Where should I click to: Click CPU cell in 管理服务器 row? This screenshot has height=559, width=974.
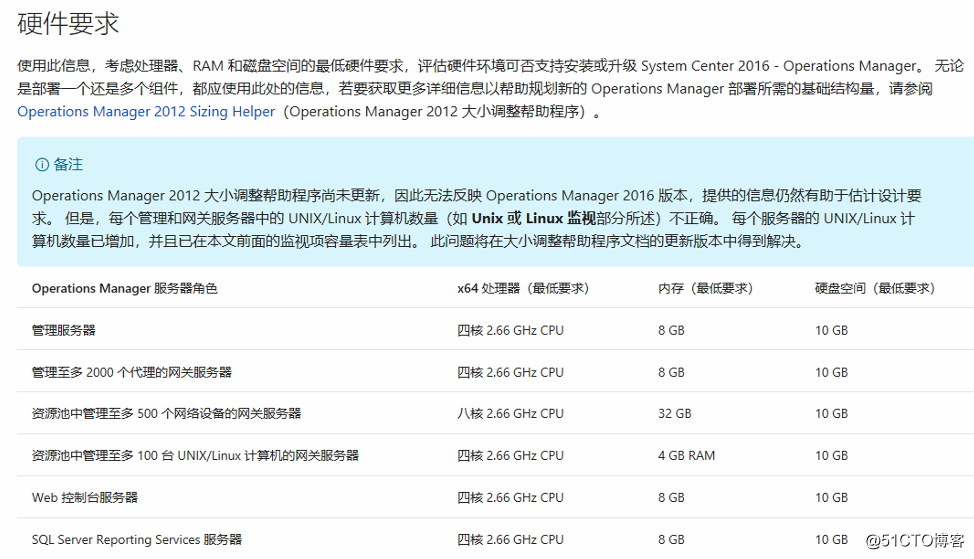click(511, 330)
